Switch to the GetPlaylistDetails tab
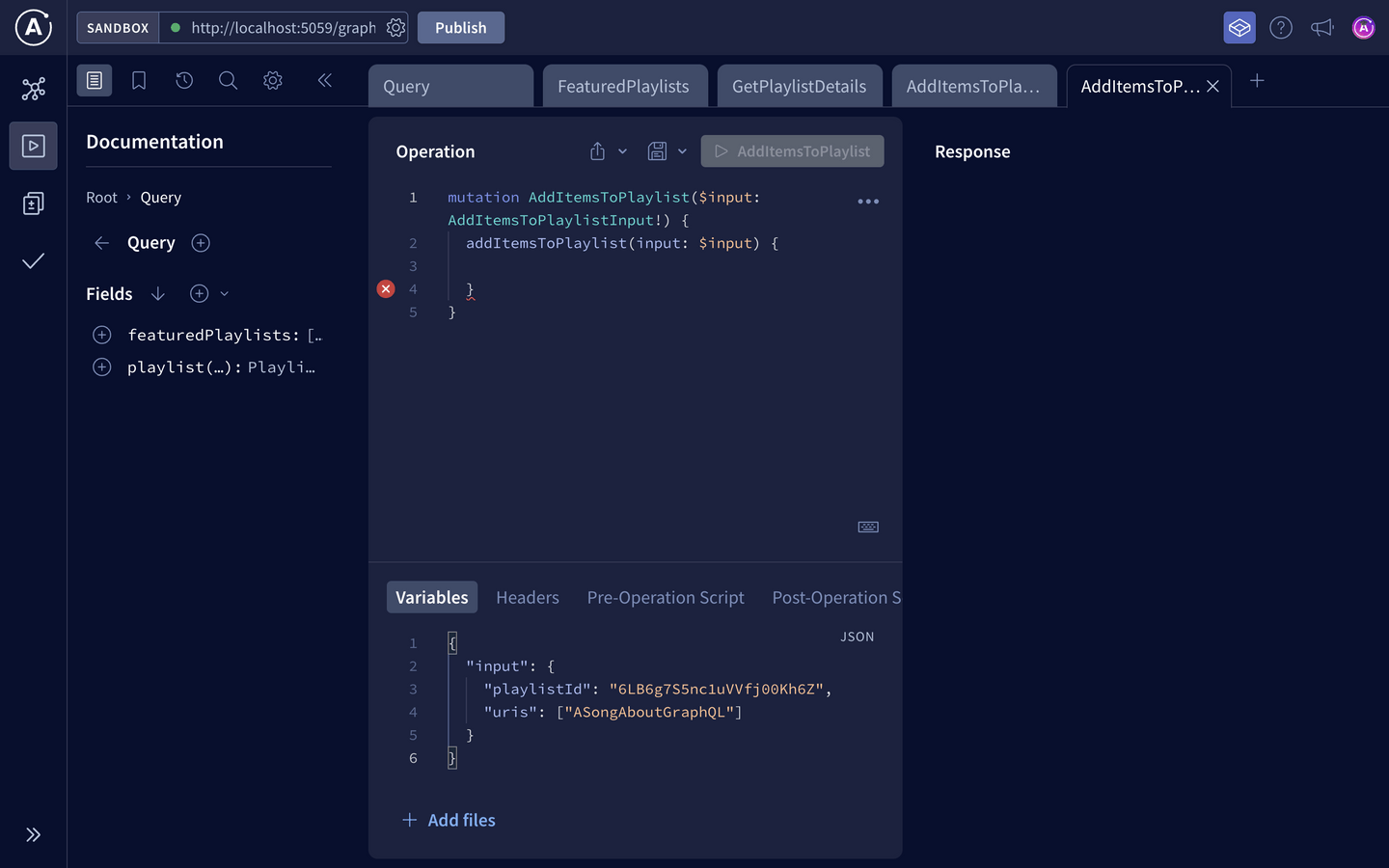Screen dimensions: 1389x868 click(799, 85)
